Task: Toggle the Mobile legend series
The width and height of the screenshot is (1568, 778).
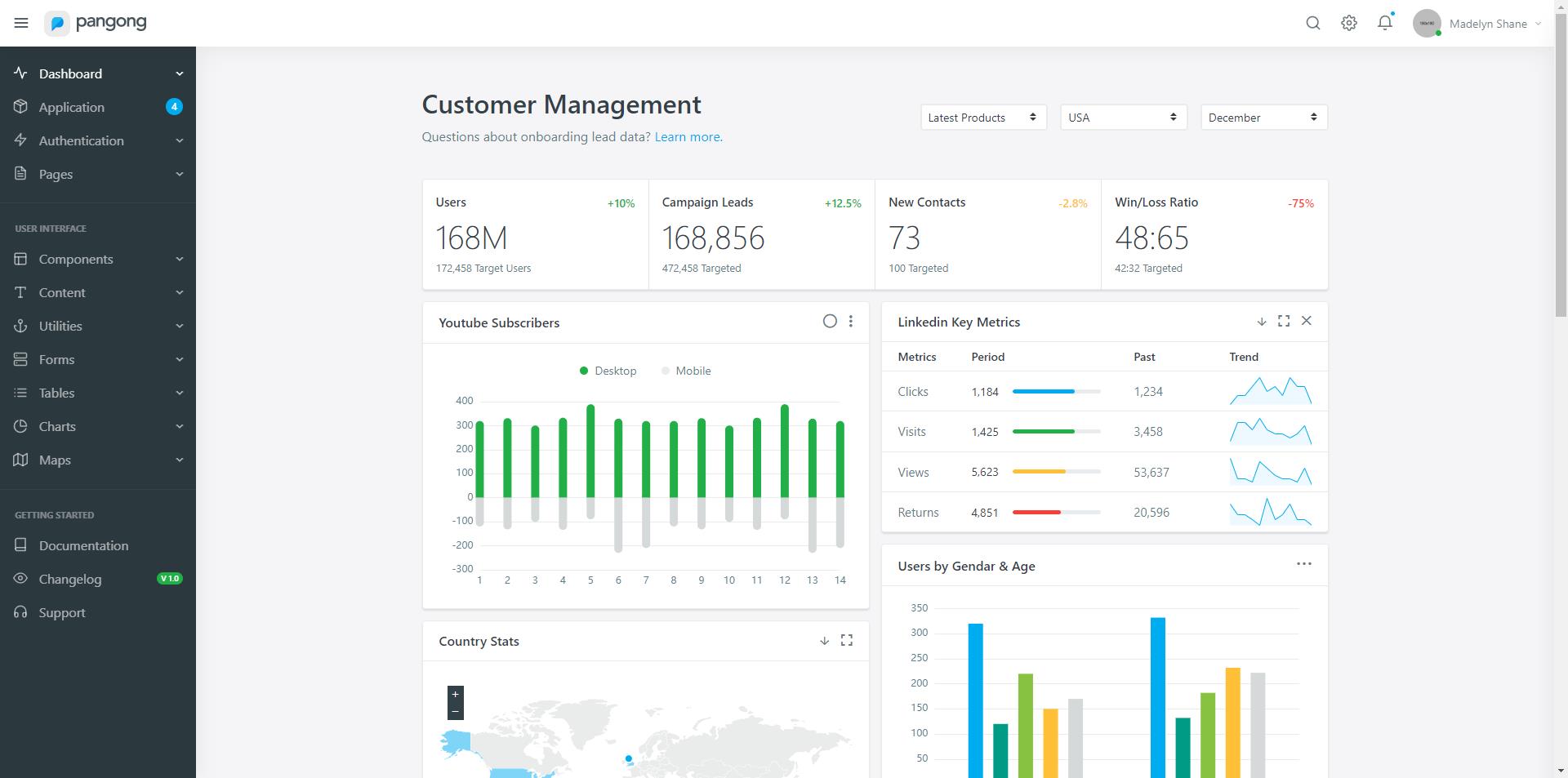Action: click(x=686, y=371)
